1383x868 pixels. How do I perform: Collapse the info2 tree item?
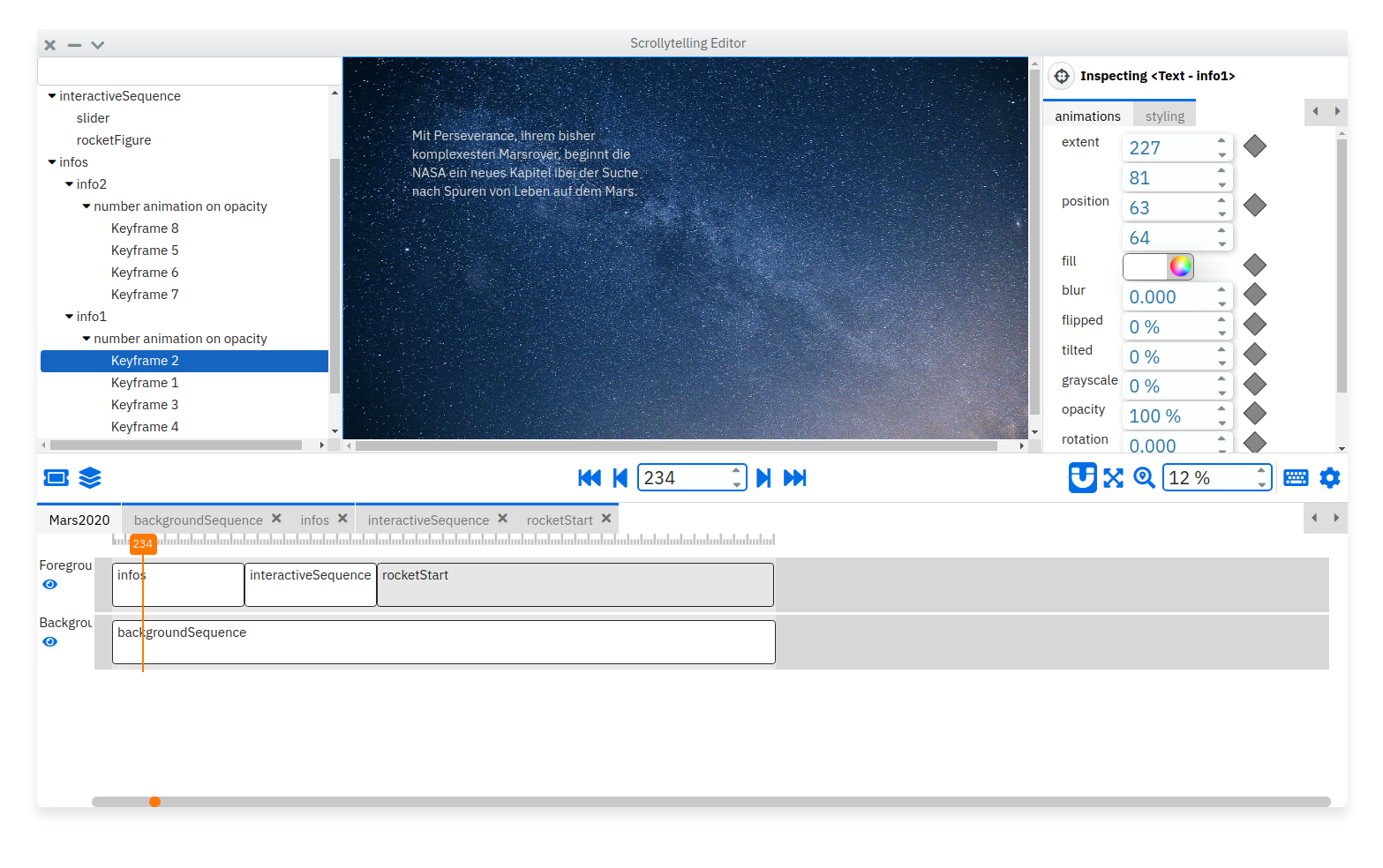(x=70, y=184)
